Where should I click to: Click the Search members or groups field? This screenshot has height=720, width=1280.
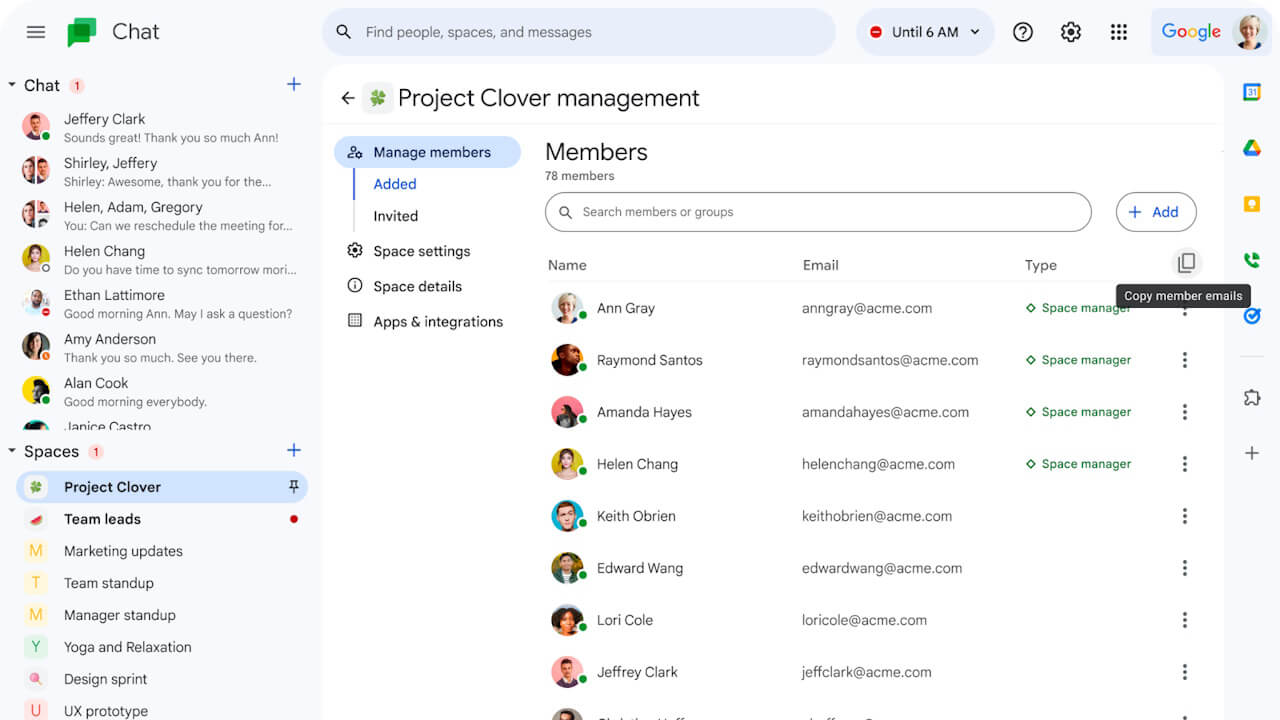[x=818, y=212]
